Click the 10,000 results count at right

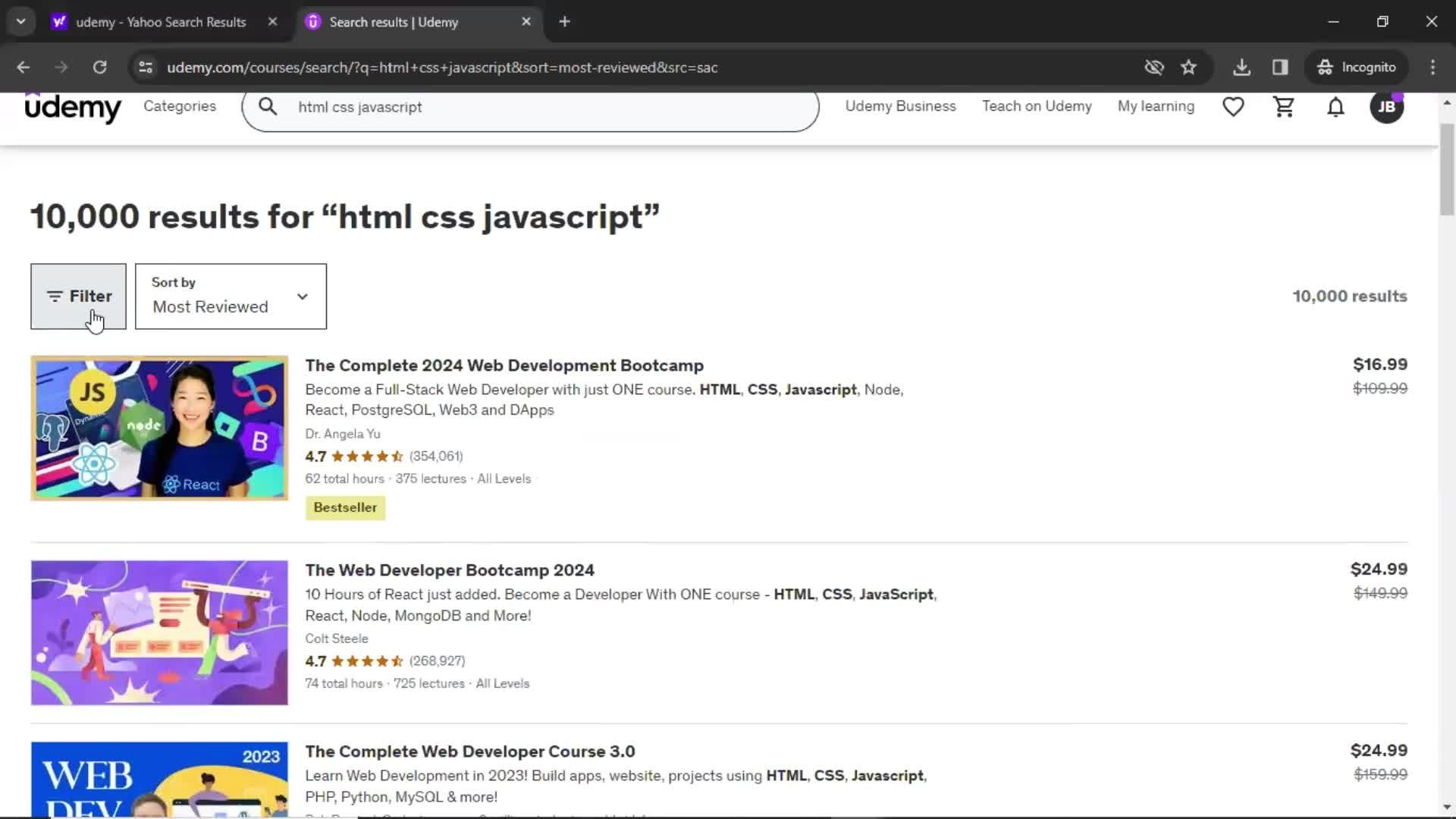click(1350, 297)
